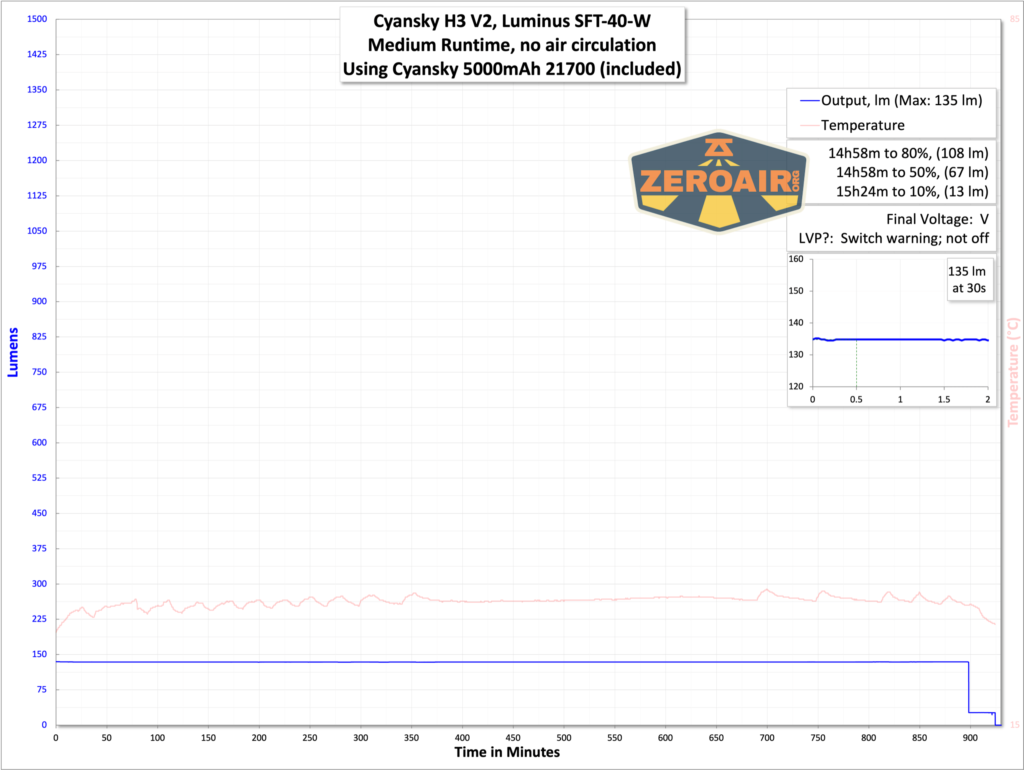Click the green dashed marker in inset chart
Screen dimensions: 1024x770
858,363
